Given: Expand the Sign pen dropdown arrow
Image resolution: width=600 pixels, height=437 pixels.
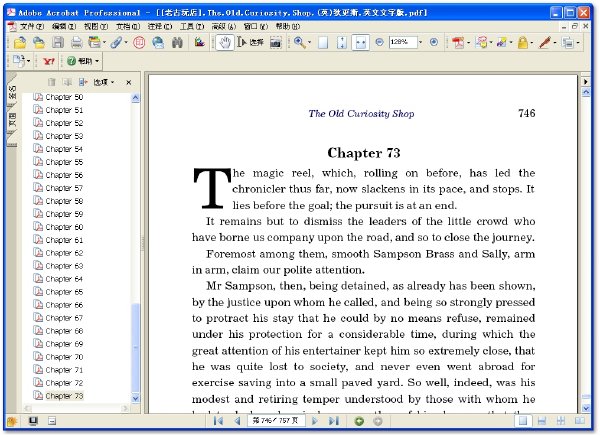Looking at the screenshot, I should pyautogui.click(x=554, y=43).
